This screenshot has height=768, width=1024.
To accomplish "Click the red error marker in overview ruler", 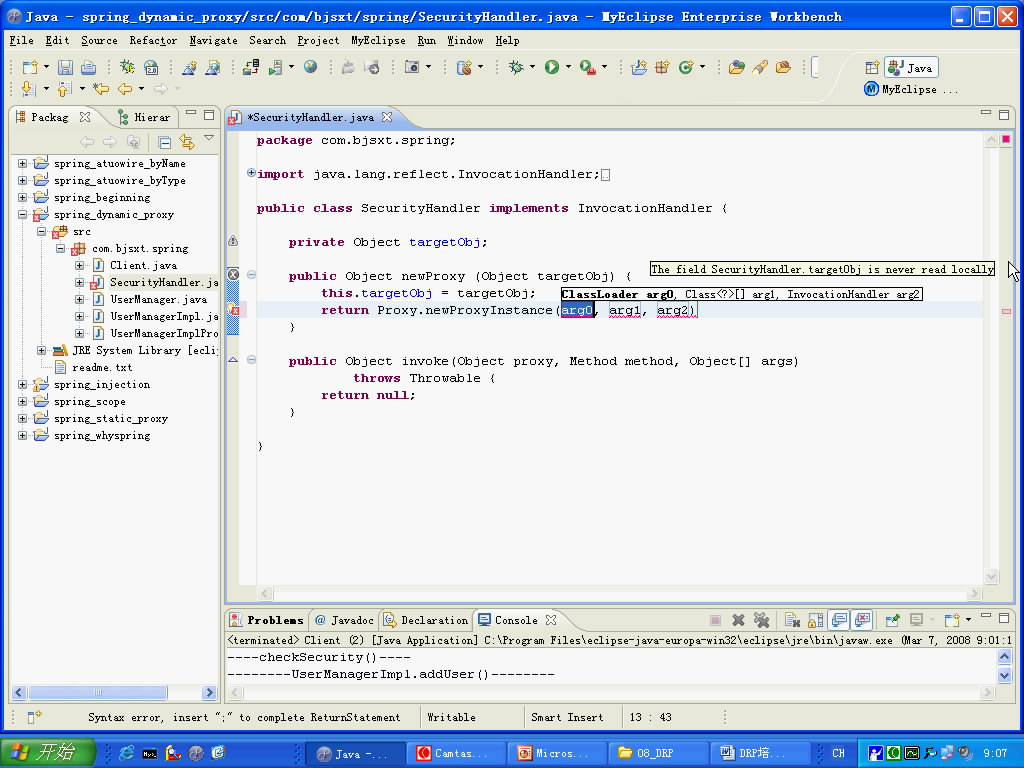I will (x=1006, y=311).
